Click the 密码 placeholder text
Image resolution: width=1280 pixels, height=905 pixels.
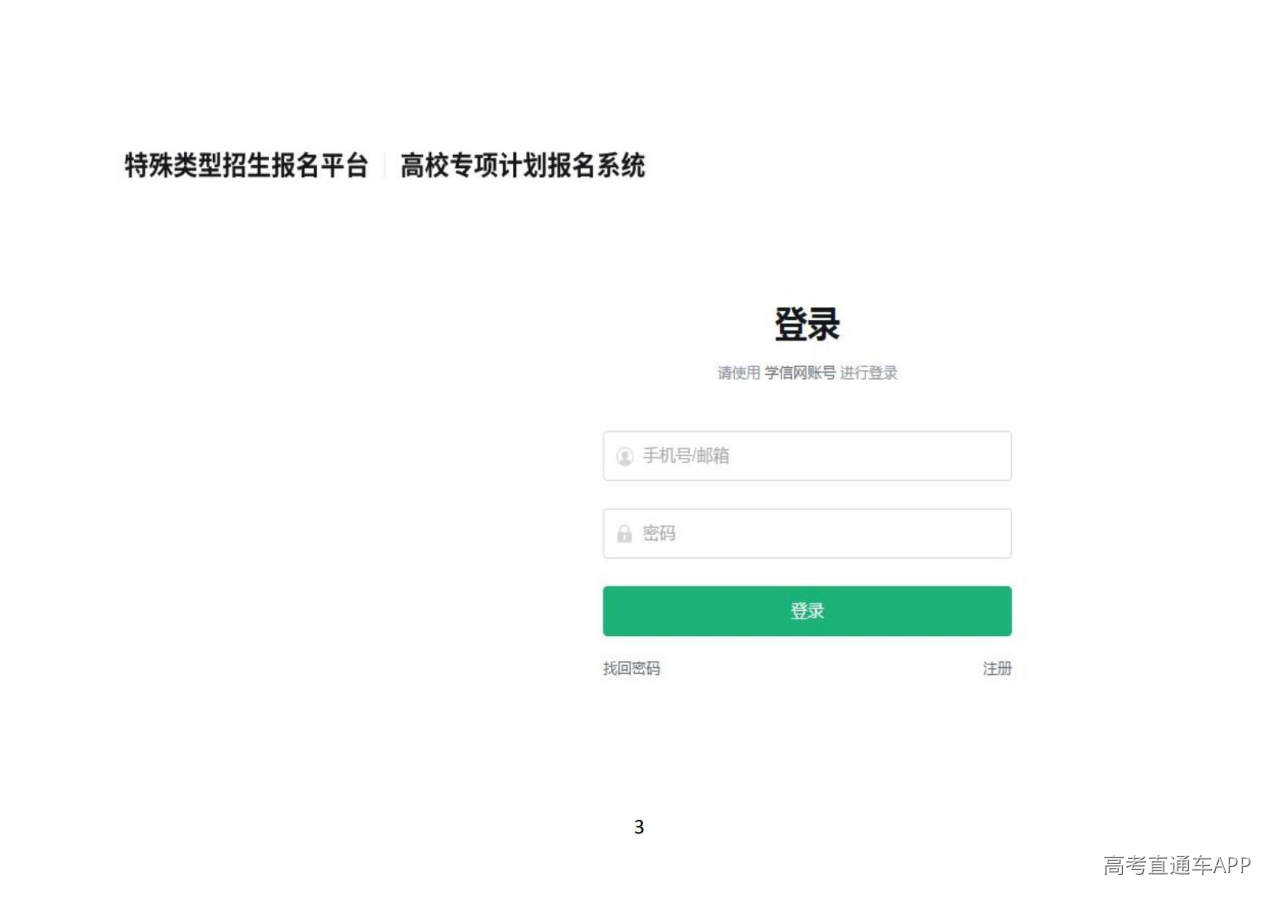pos(659,534)
